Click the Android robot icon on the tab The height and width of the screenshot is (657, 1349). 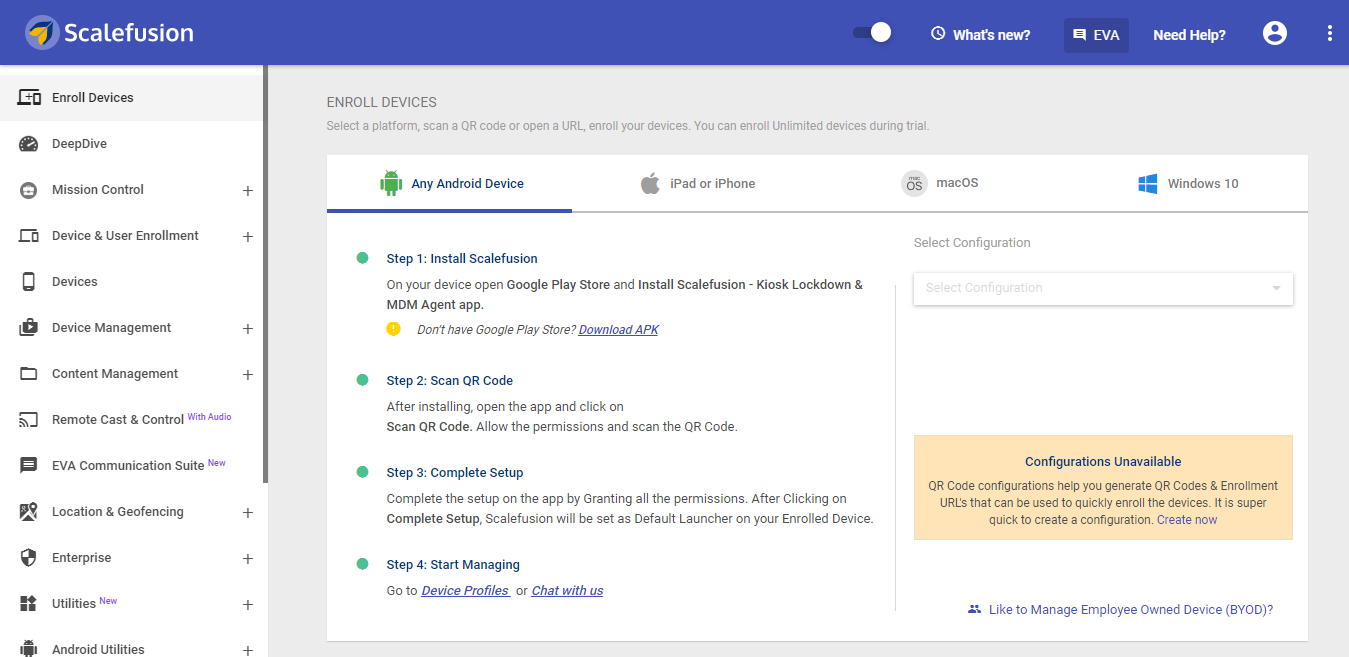click(x=391, y=184)
